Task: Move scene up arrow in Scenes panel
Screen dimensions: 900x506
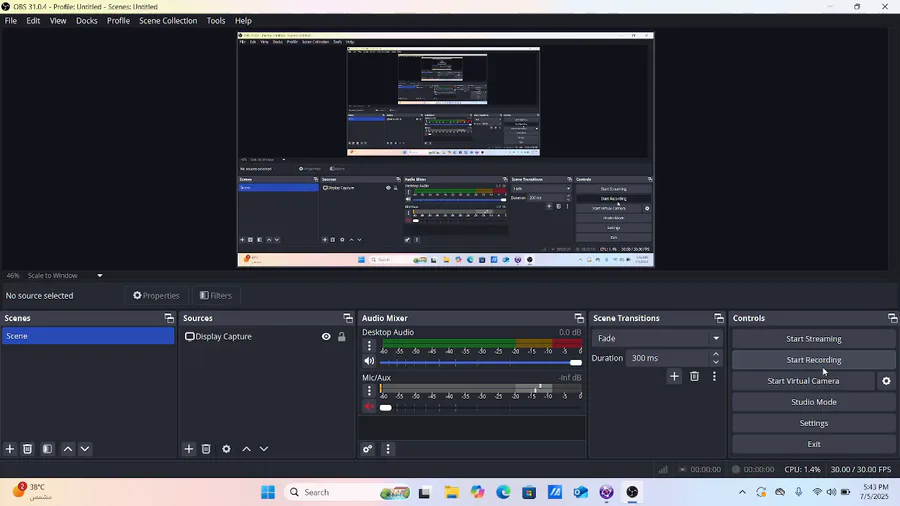Action: (68, 449)
